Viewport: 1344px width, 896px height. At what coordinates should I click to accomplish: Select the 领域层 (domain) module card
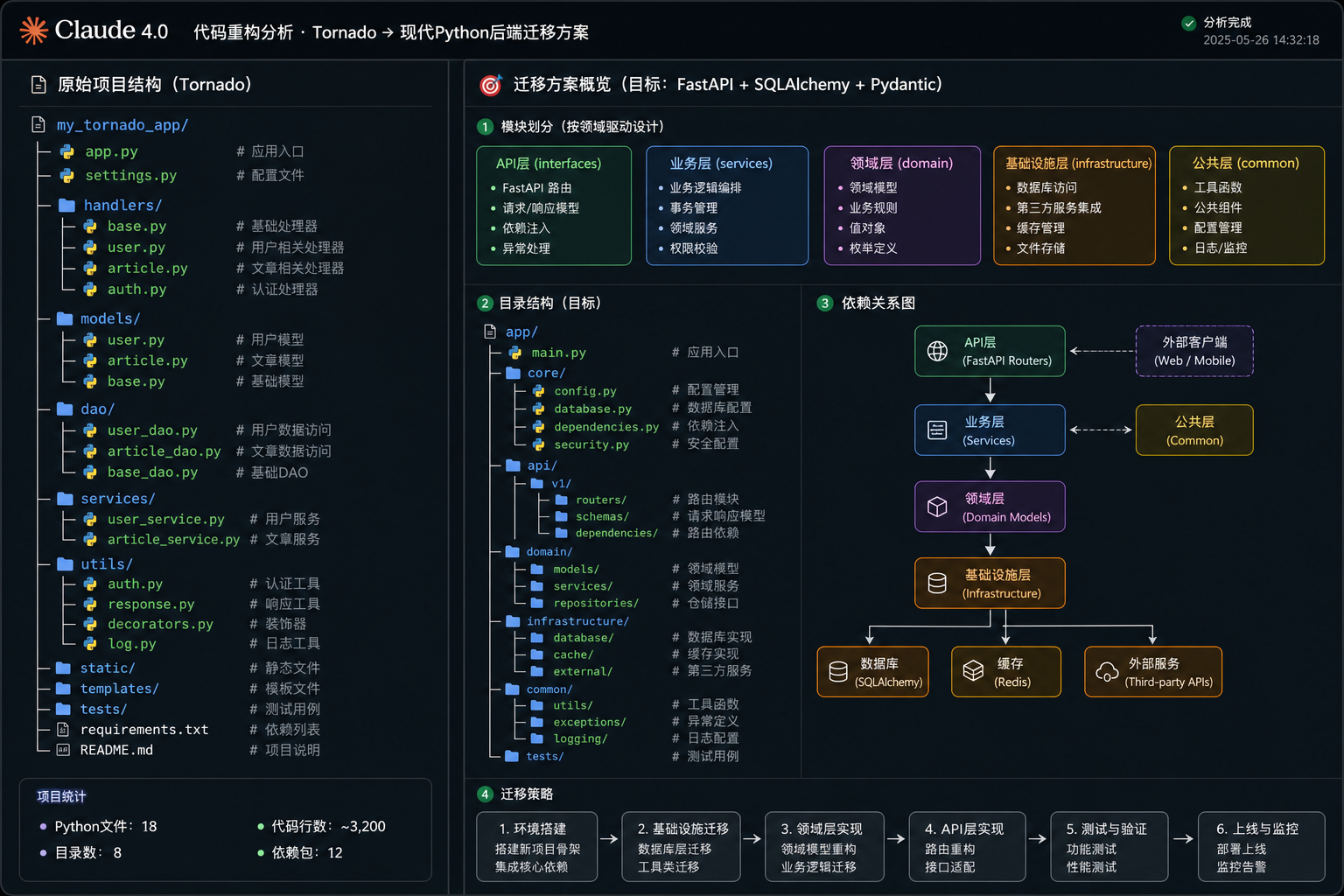click(x=902, y=206)
